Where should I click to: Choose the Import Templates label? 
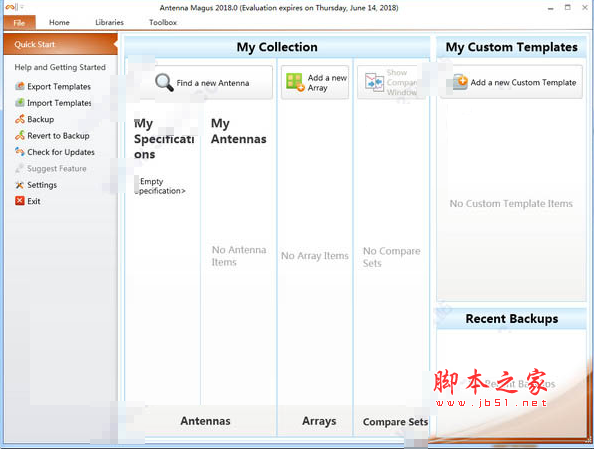59,103
